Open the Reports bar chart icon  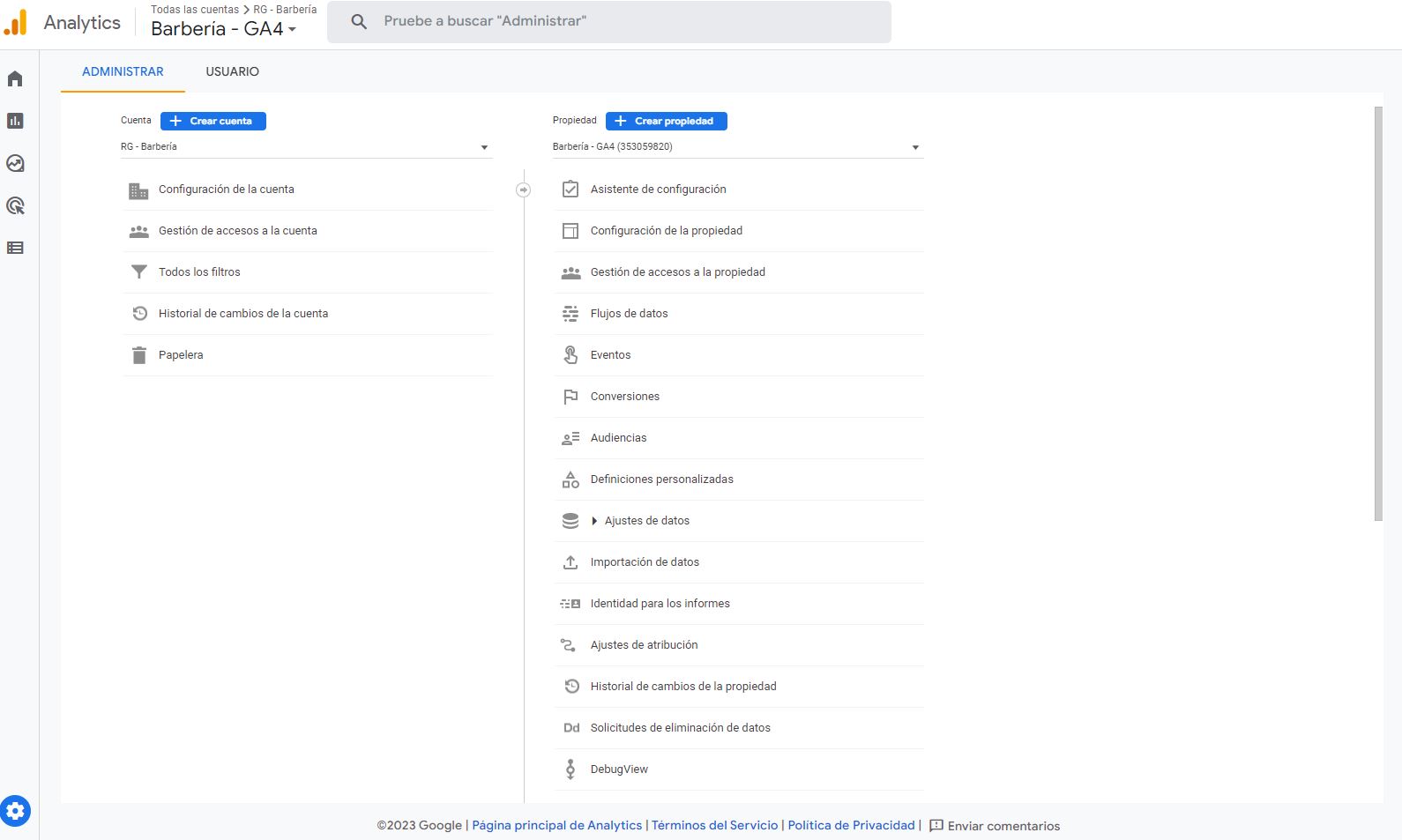point(15,121)
